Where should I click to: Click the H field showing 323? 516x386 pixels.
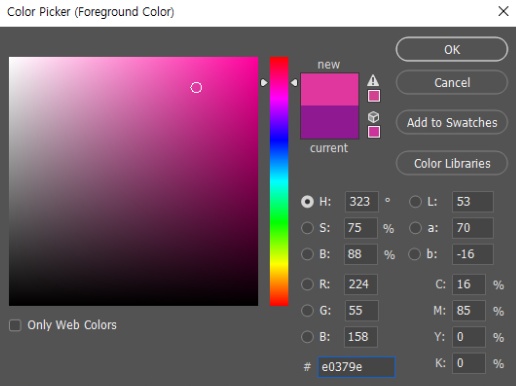pyautogui.click(x=362, y=202)
